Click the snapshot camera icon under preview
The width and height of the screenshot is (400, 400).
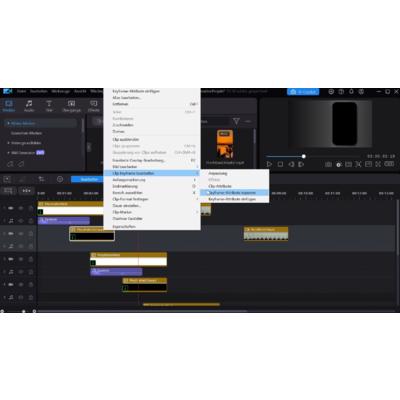pos(328,164)
